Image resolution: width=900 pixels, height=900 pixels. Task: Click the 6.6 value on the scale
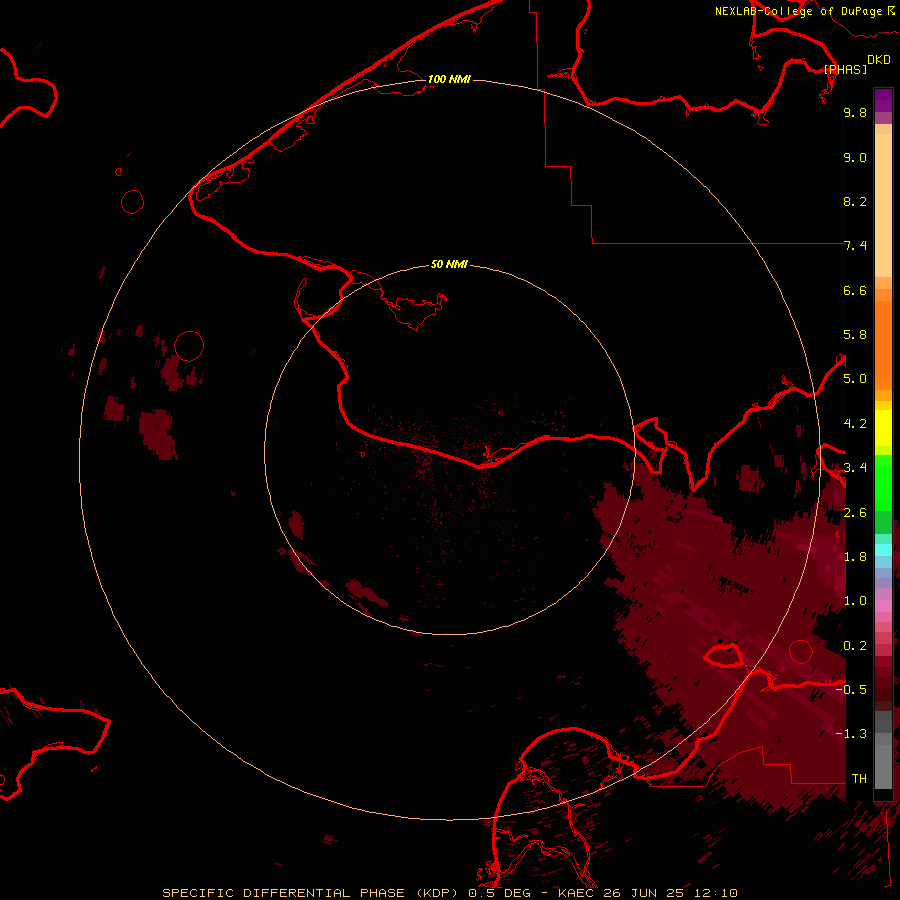pyautogui.click(x=855, y=290)
